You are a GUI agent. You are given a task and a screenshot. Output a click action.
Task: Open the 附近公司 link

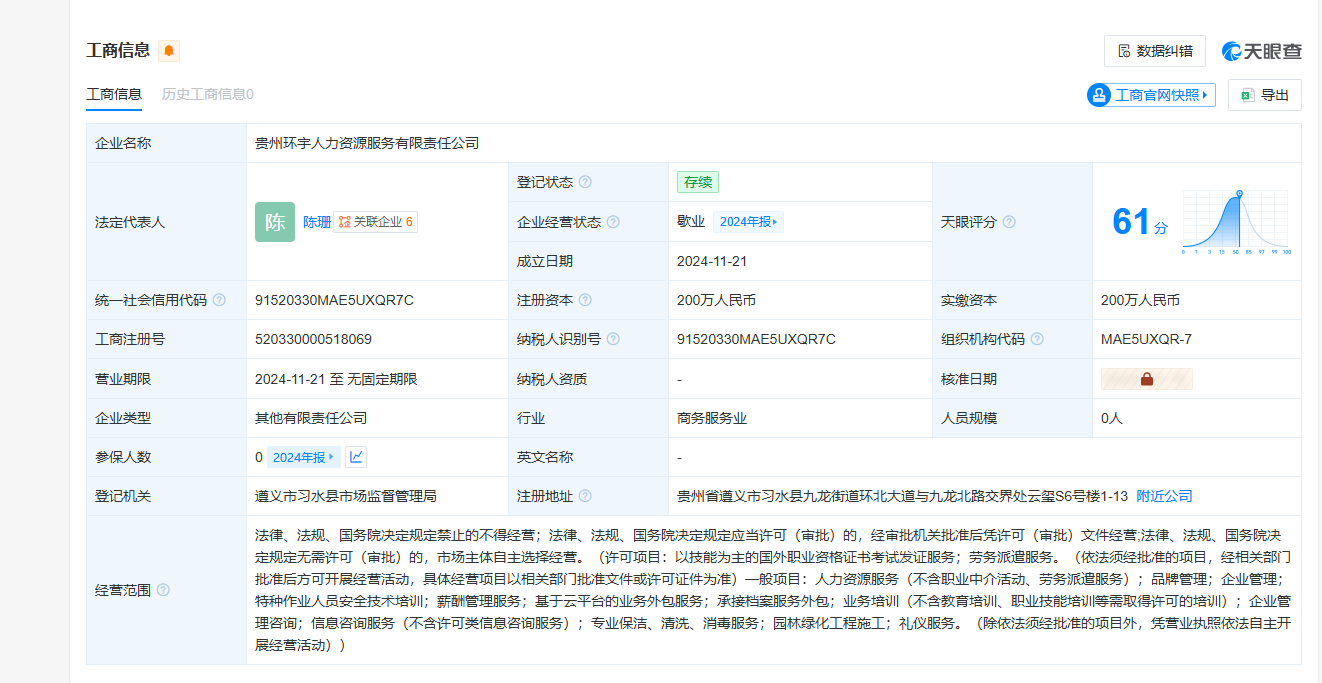(x=1164, y=496)
